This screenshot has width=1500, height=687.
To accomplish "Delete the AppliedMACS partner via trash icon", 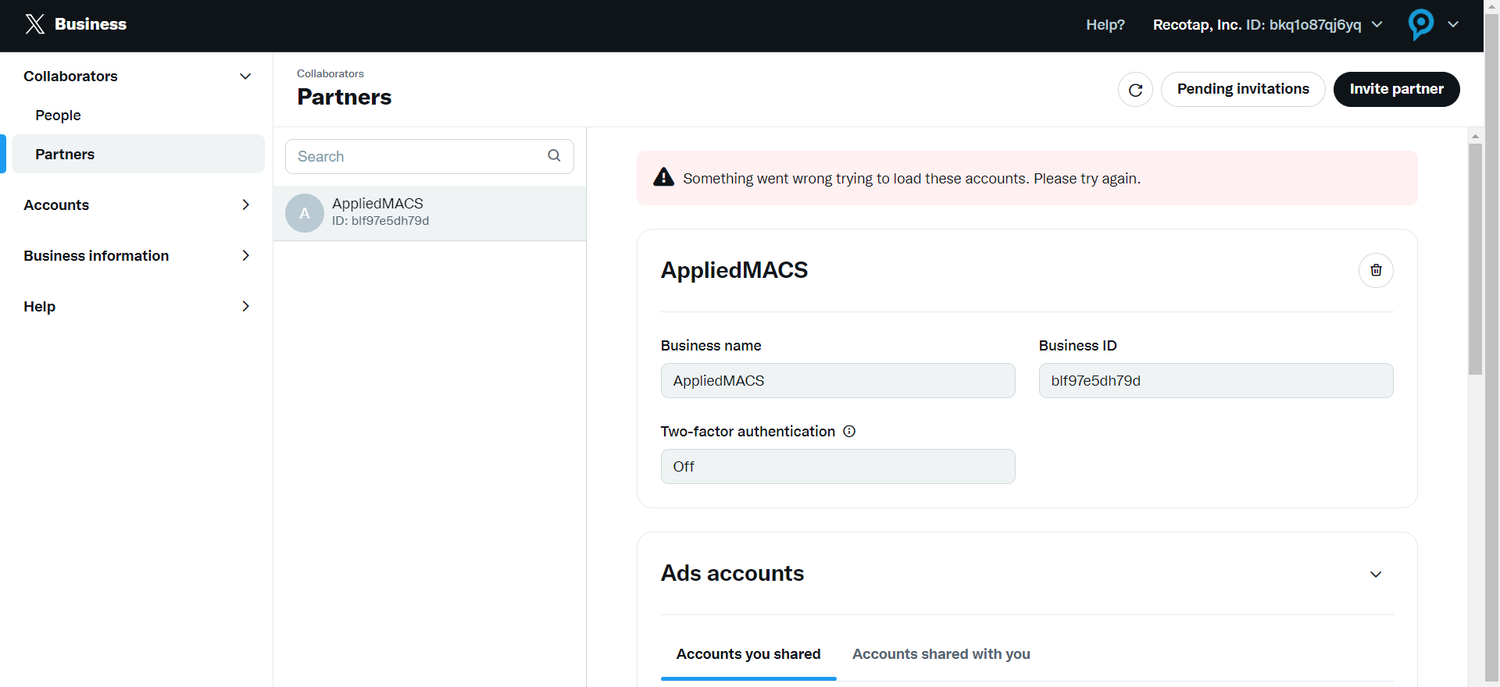I will (x=1376, y=270).
